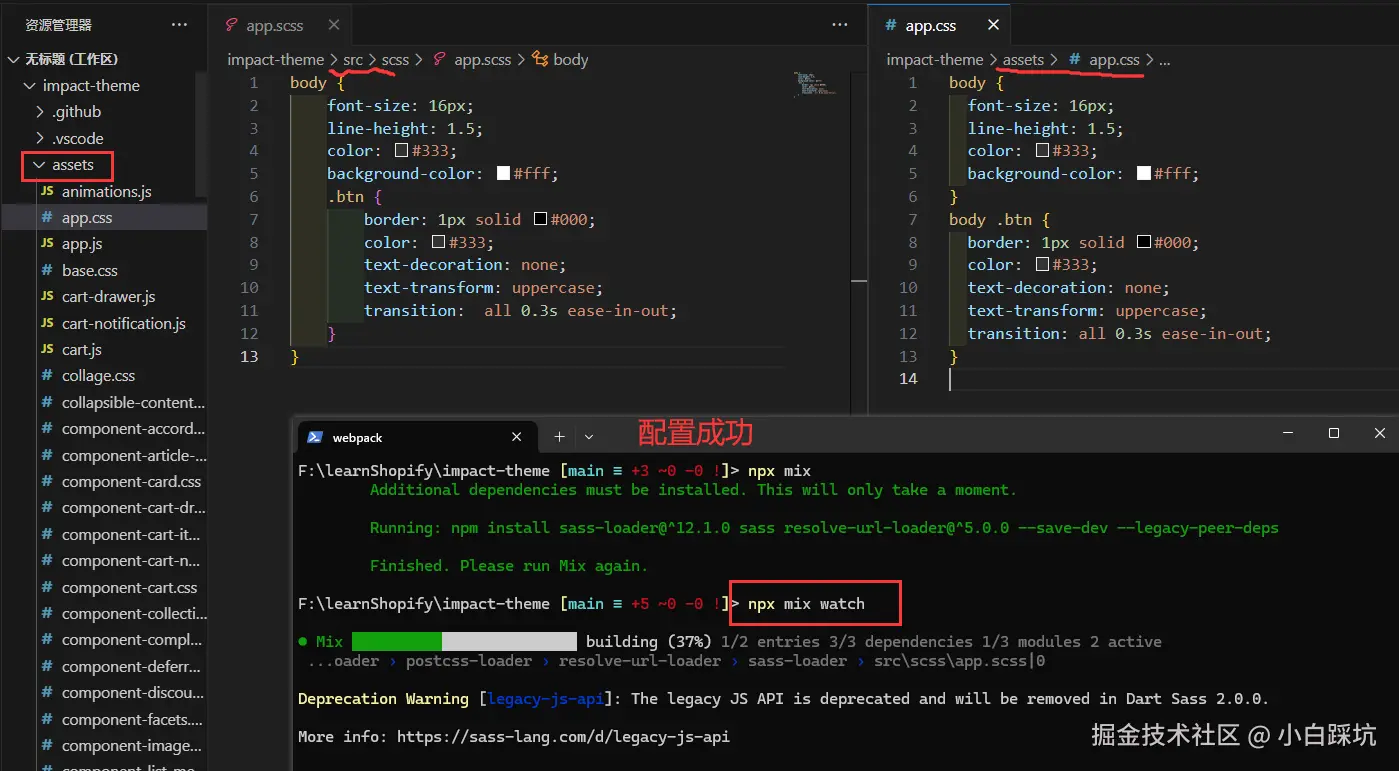Click #333 color swatch on scss line 4
This screenshot has height=771, width=1399.
[402, 151]
